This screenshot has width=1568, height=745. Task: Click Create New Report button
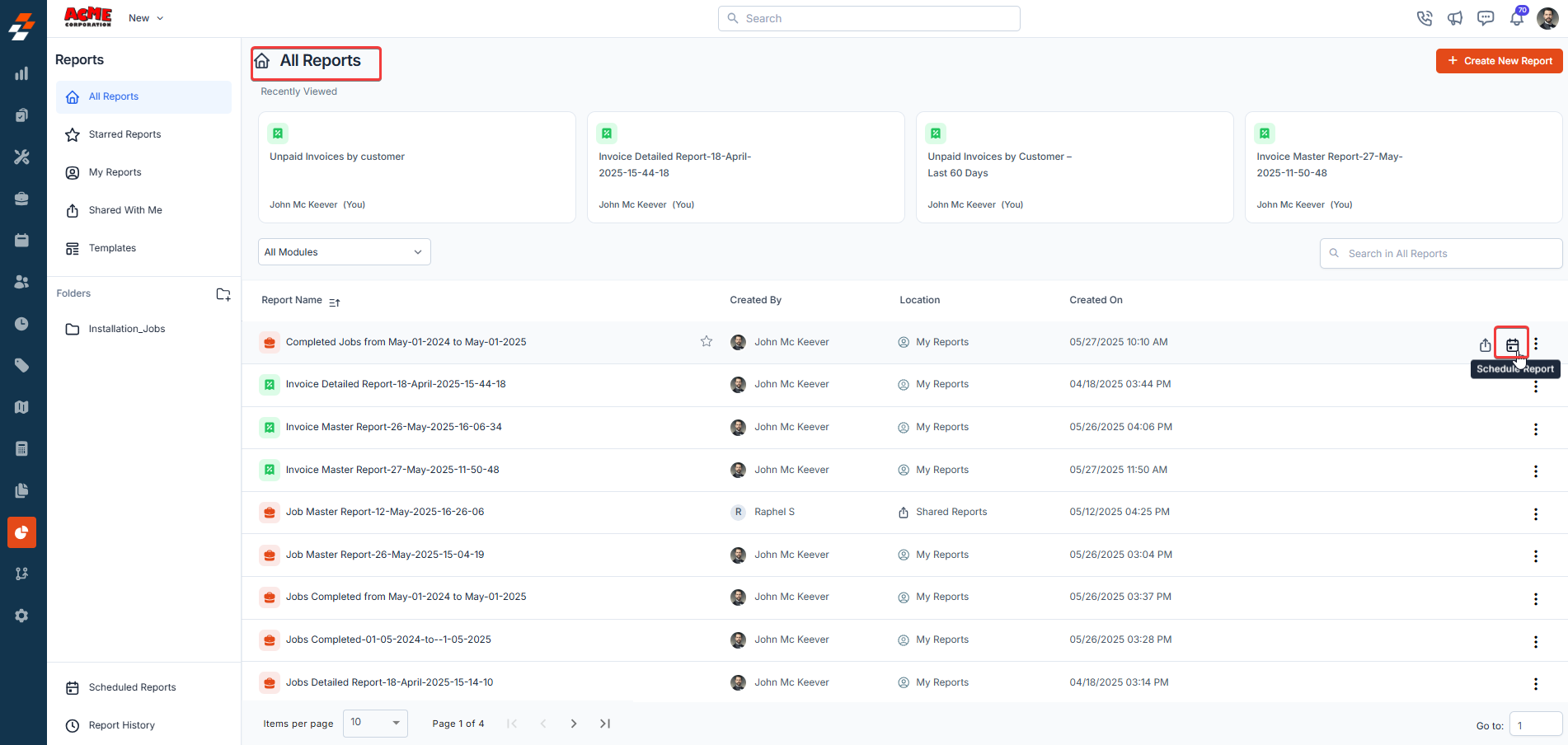[1499, 61]
